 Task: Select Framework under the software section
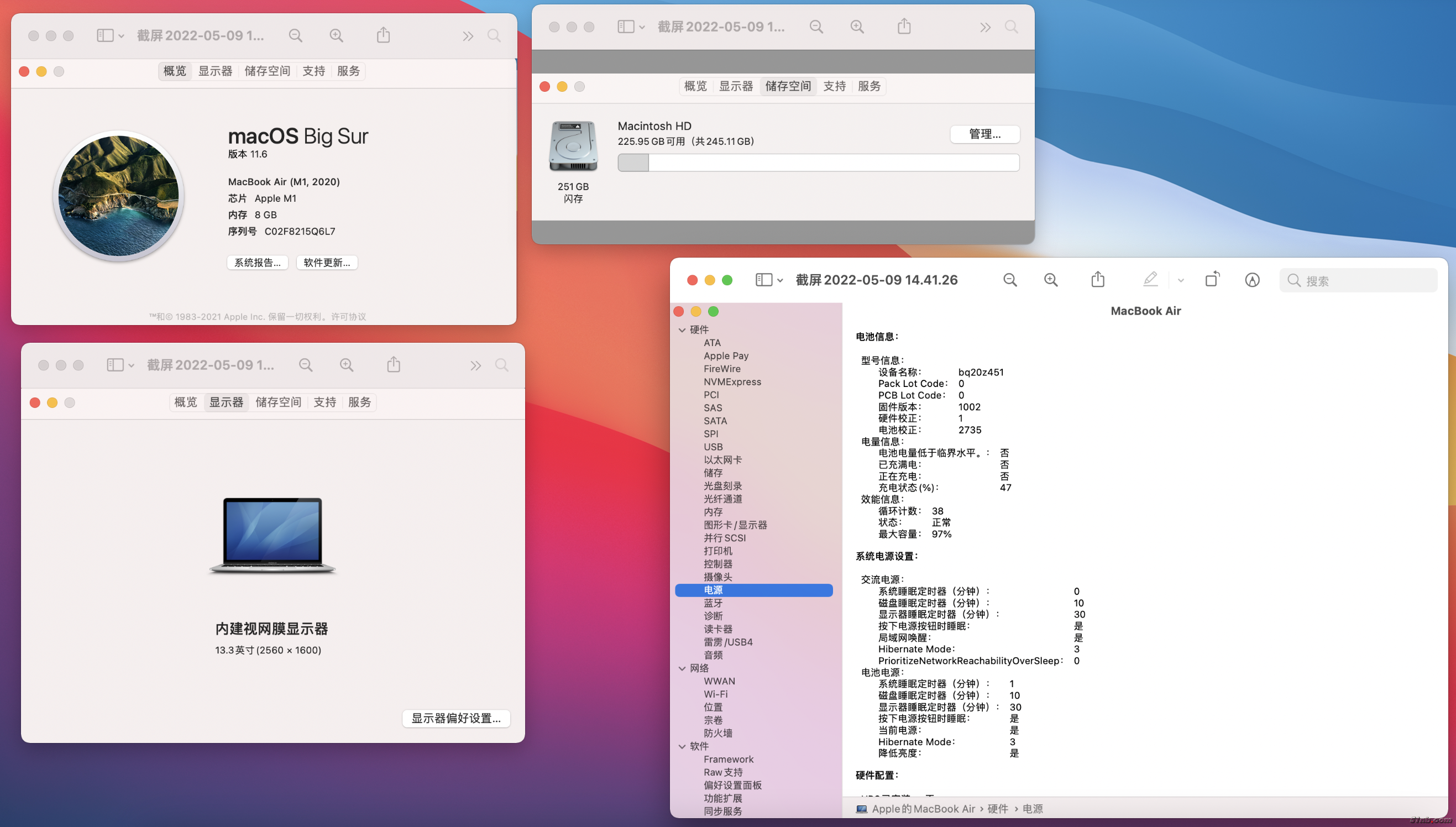click(x=729, y=760)
